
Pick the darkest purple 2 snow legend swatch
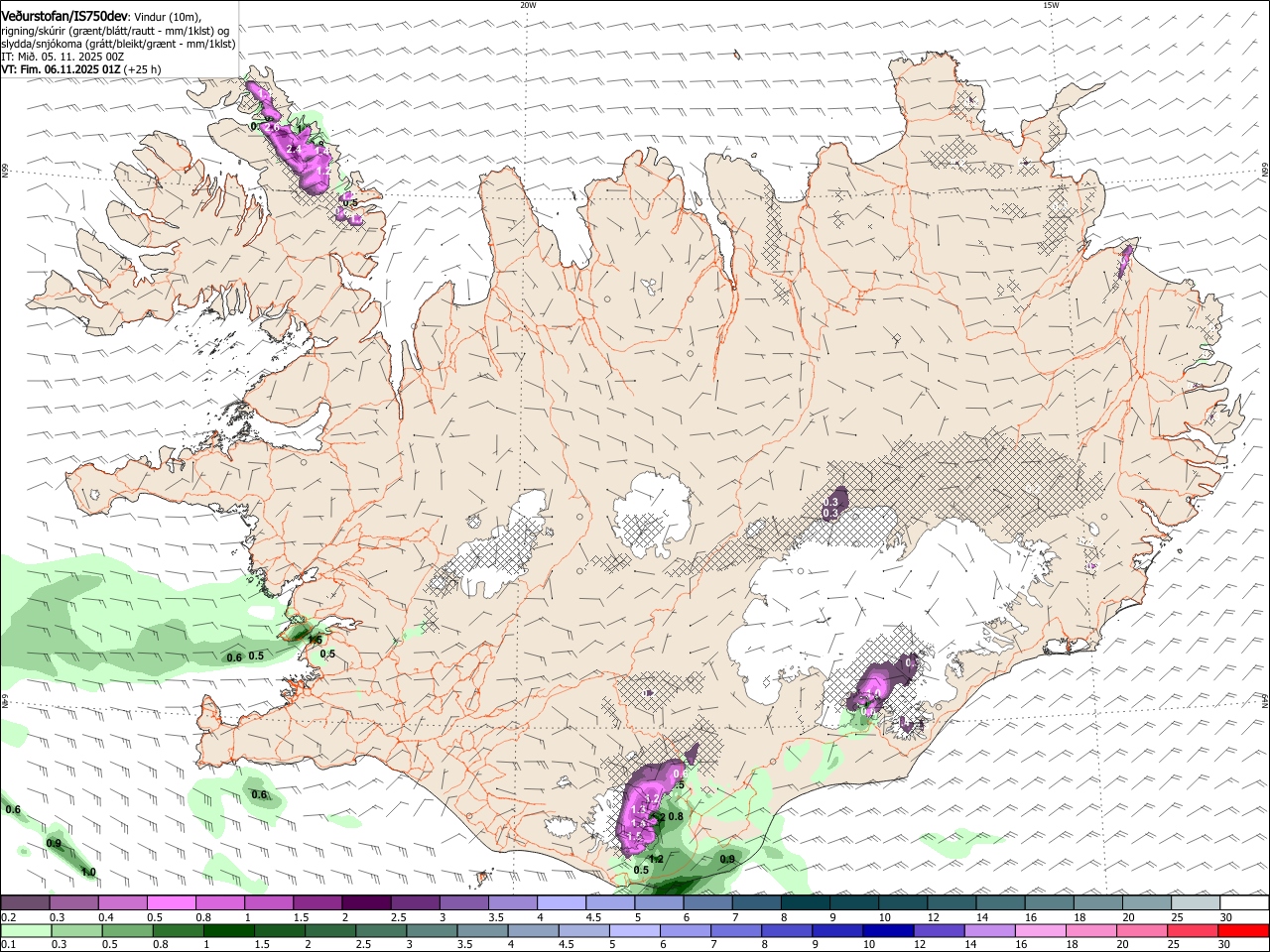point(366,903)
